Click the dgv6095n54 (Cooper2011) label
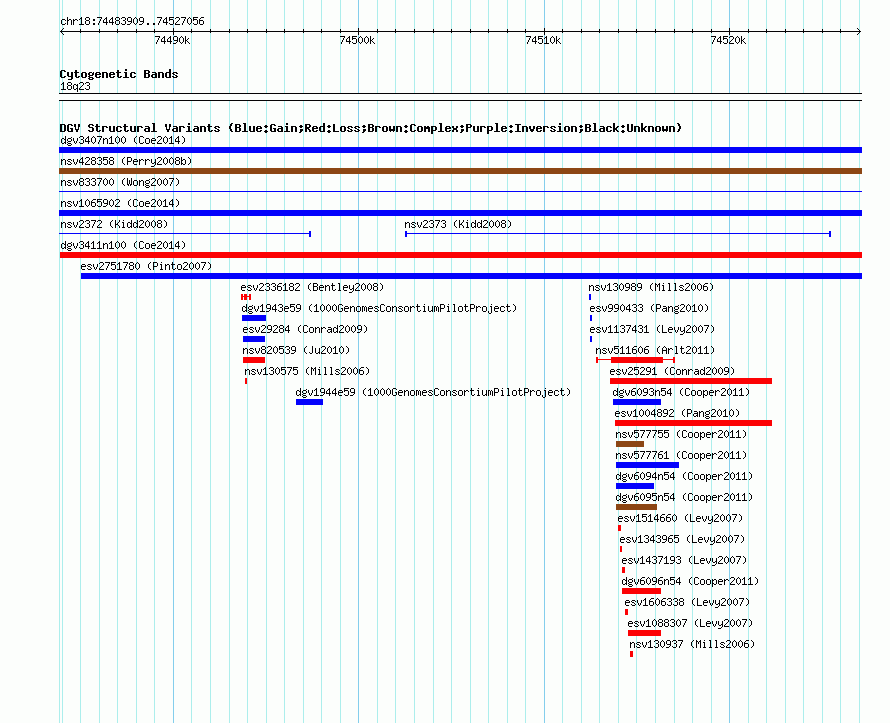This screenshot has height=723, width=890. (684, 497)
